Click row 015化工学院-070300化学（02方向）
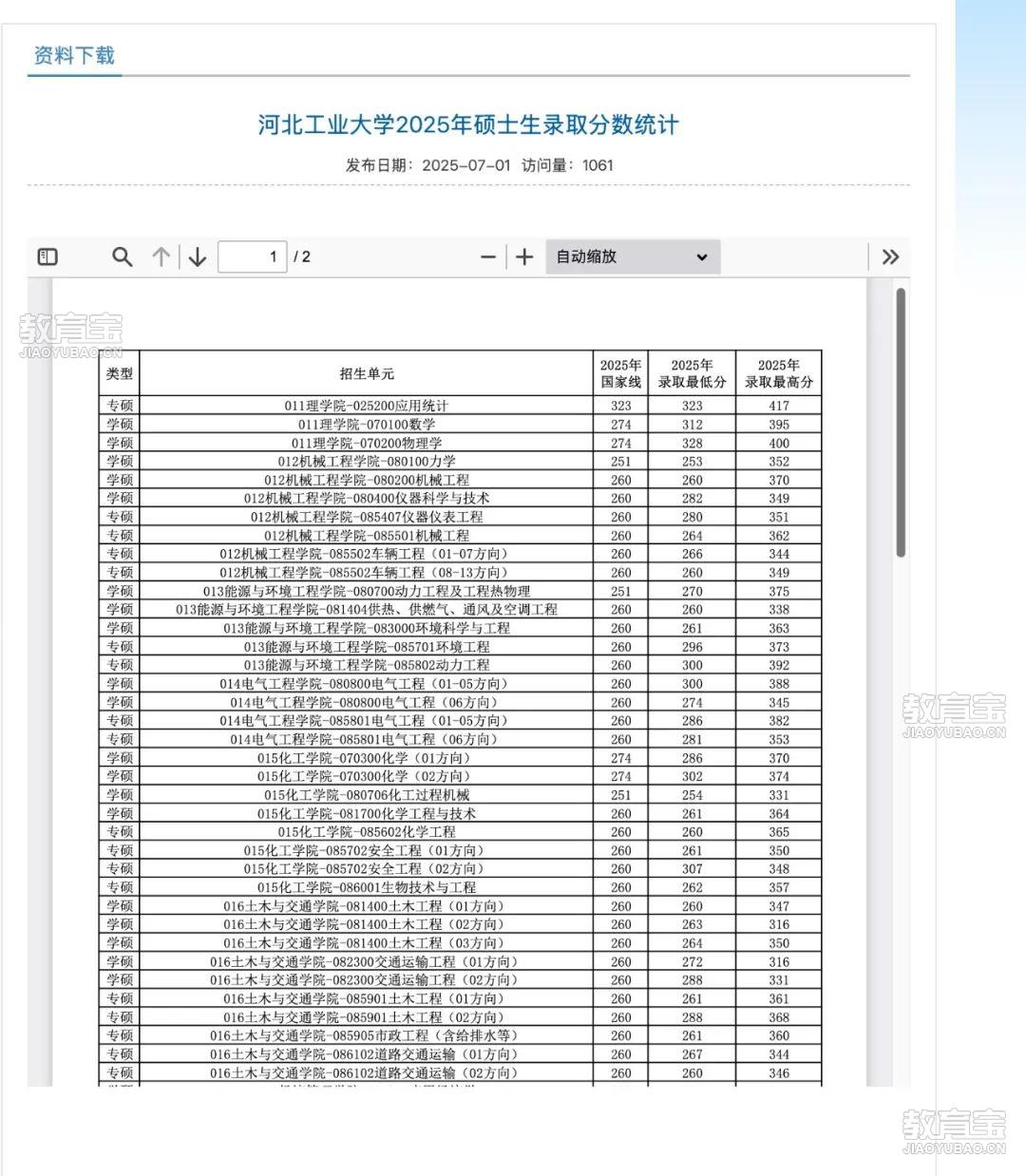1026x1176 pixels. [x=460, y=776]
